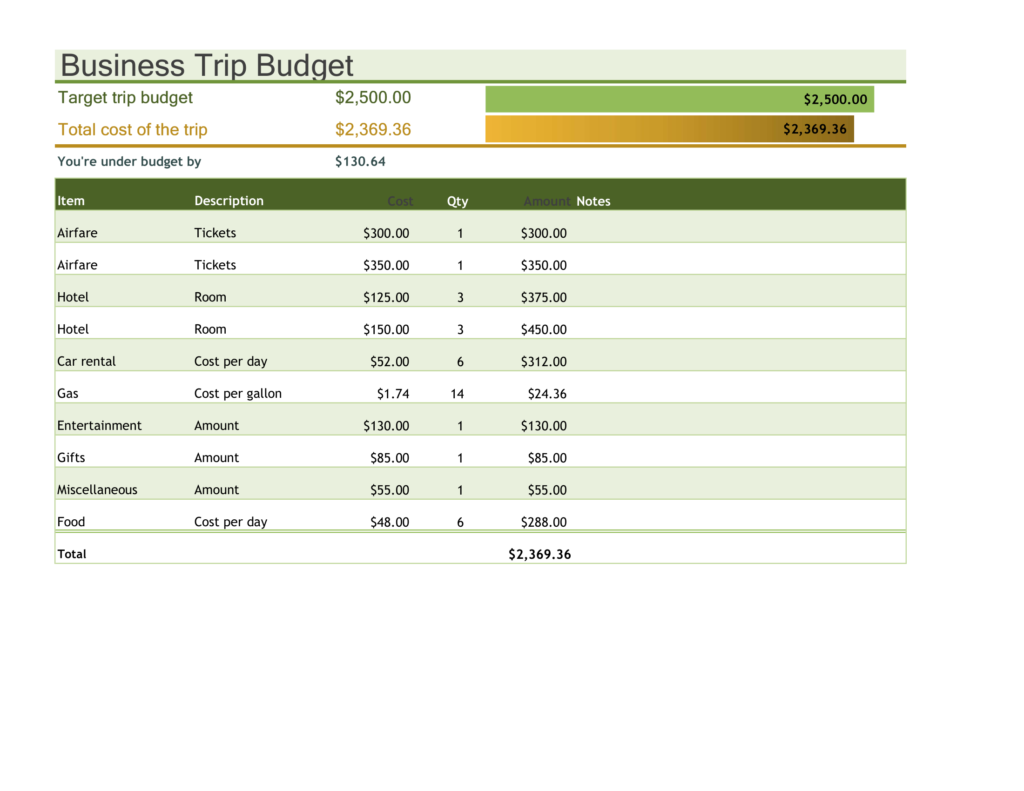The image size is (1024, 791).
Task: Click the green $2,500.00 progress bar
Action: click(x=680, y=99)
